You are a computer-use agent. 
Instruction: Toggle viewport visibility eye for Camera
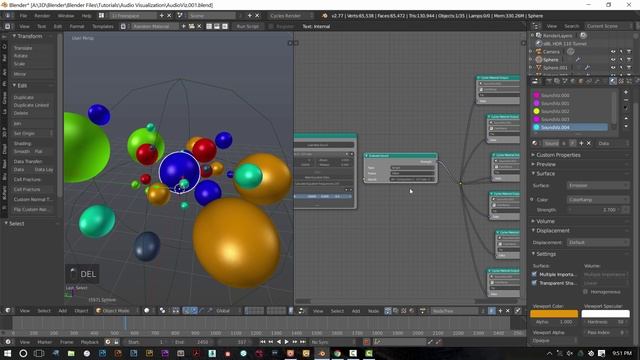coord(613,52)
